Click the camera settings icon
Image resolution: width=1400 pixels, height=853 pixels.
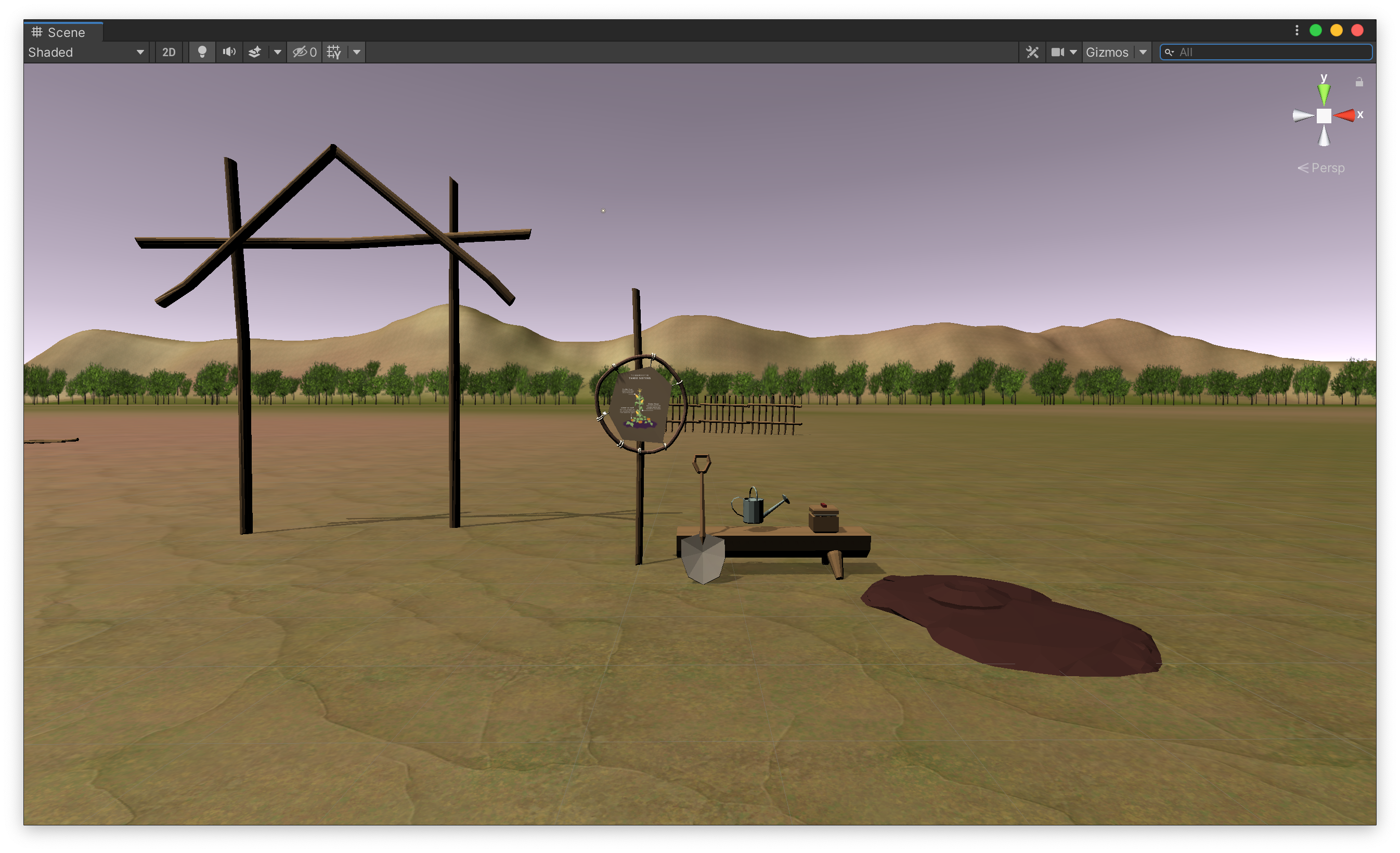point(1057,51)
